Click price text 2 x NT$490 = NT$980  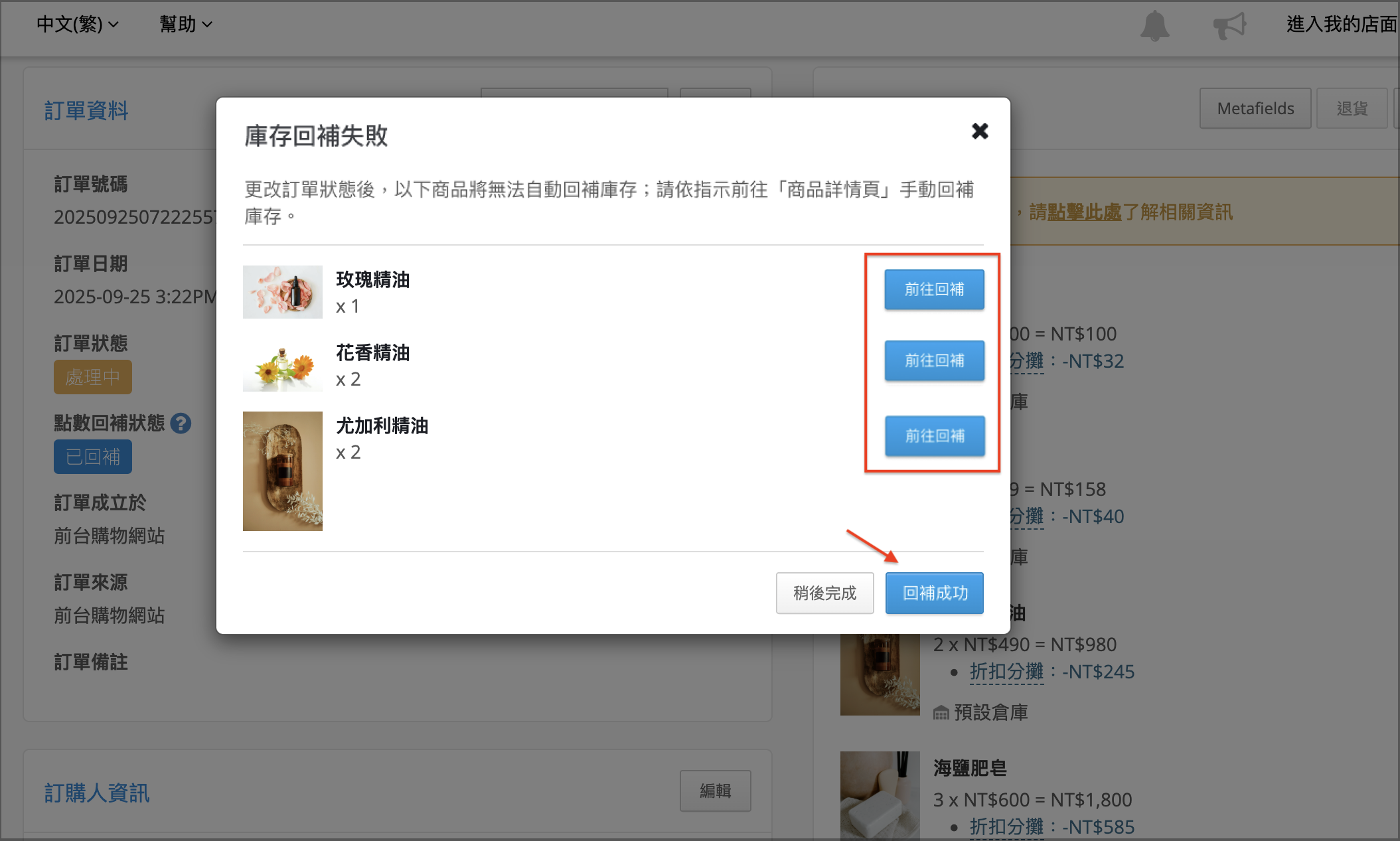pos(1025,645)
